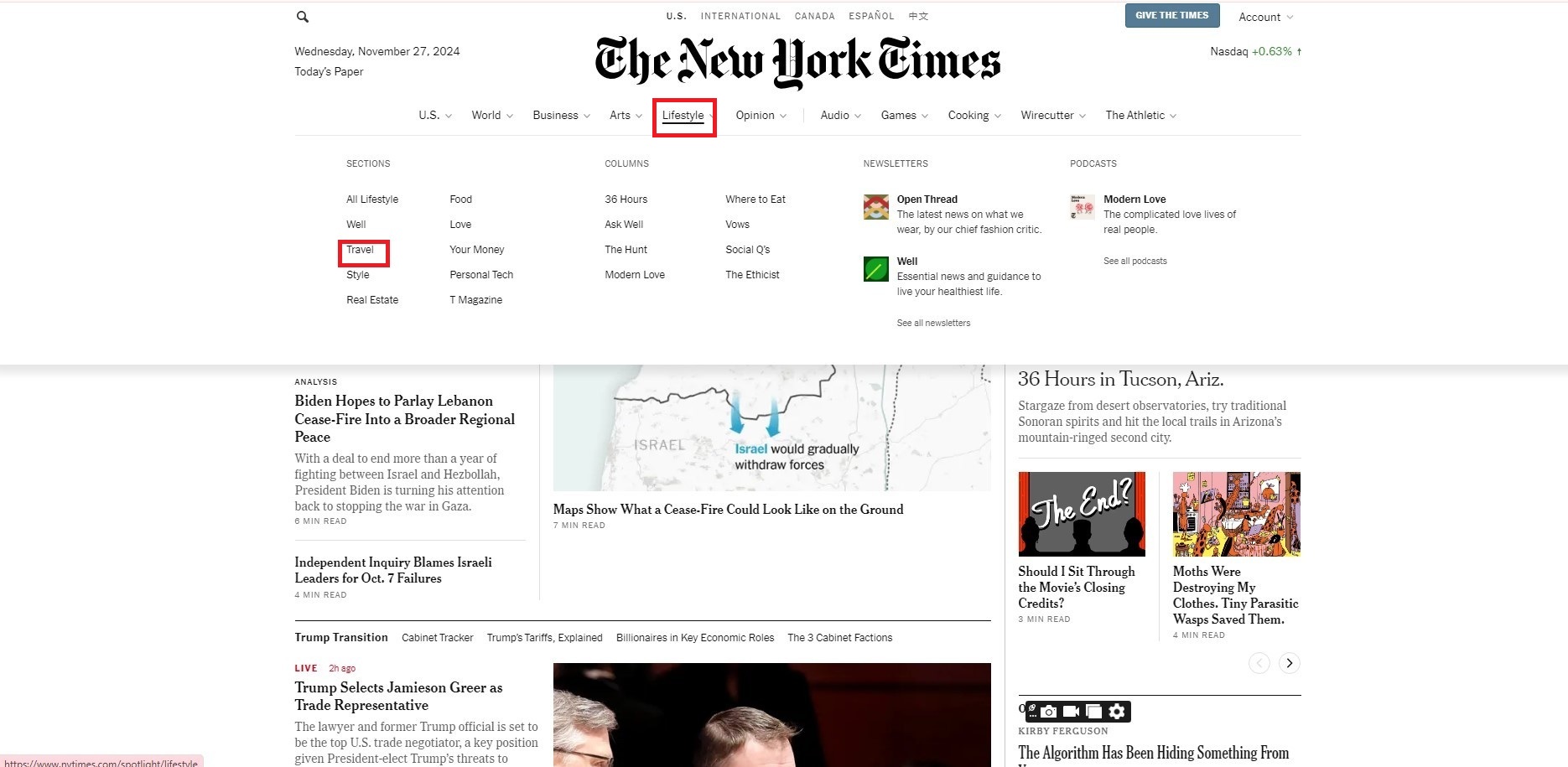The width and height of the screenshot is (1568, 767).
Task: Expand the Cooking menu chevron
Action: [x=998, y=116]
